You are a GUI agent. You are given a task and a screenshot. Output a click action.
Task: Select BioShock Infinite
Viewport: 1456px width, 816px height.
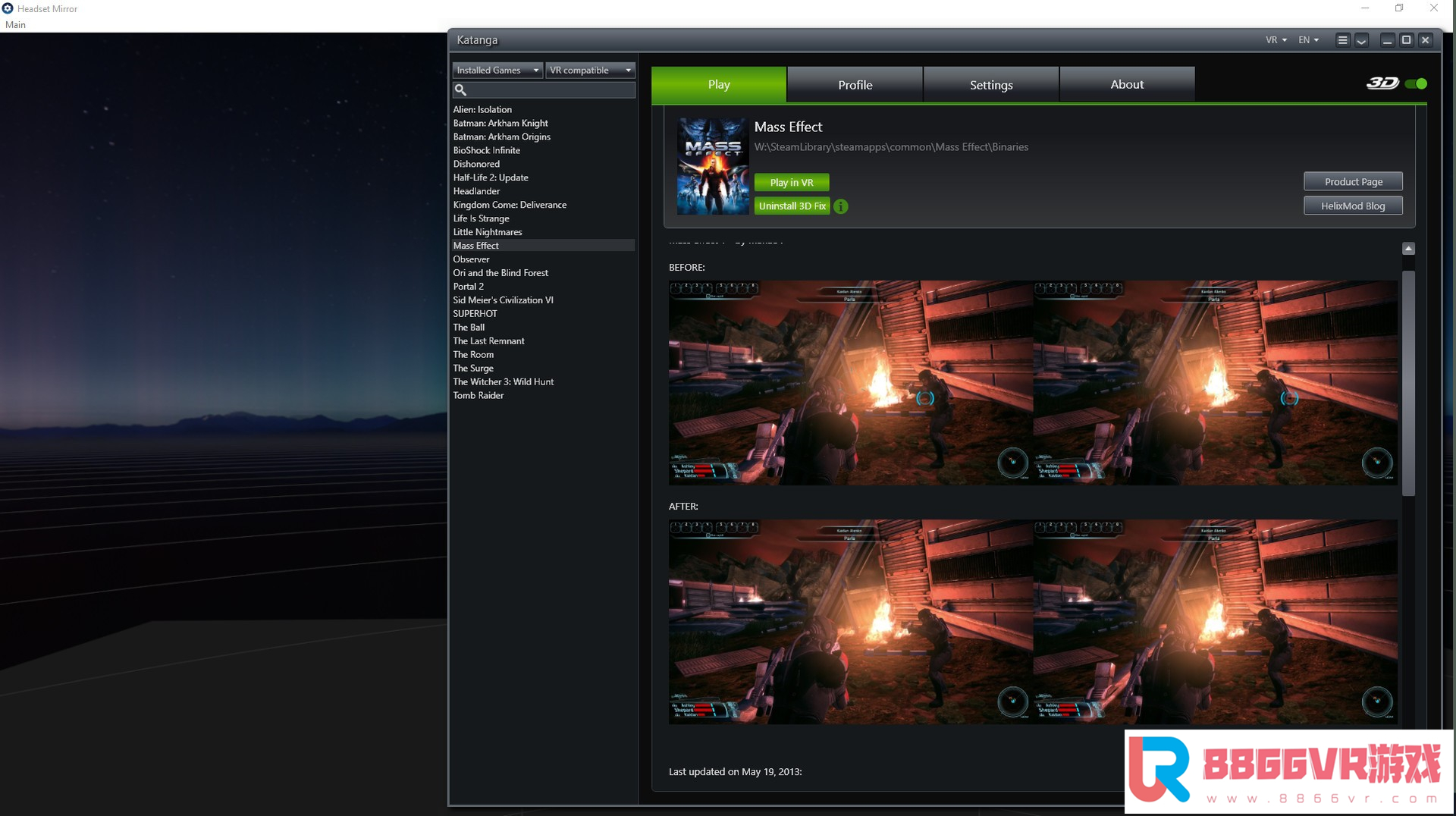pyautogui.click(x=543, y=150)
